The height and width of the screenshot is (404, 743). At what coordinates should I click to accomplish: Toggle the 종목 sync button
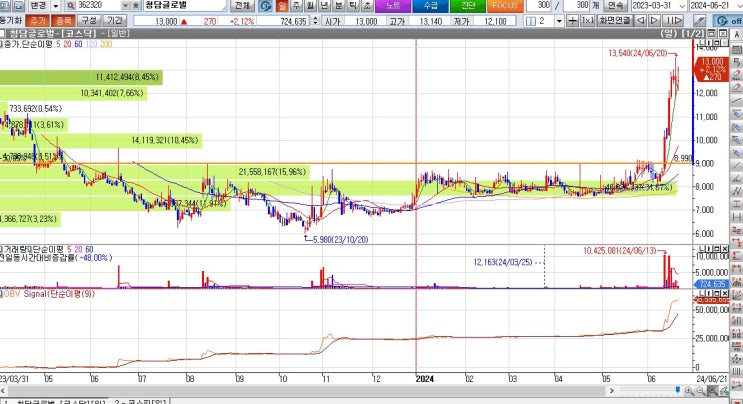click(63, 21)
